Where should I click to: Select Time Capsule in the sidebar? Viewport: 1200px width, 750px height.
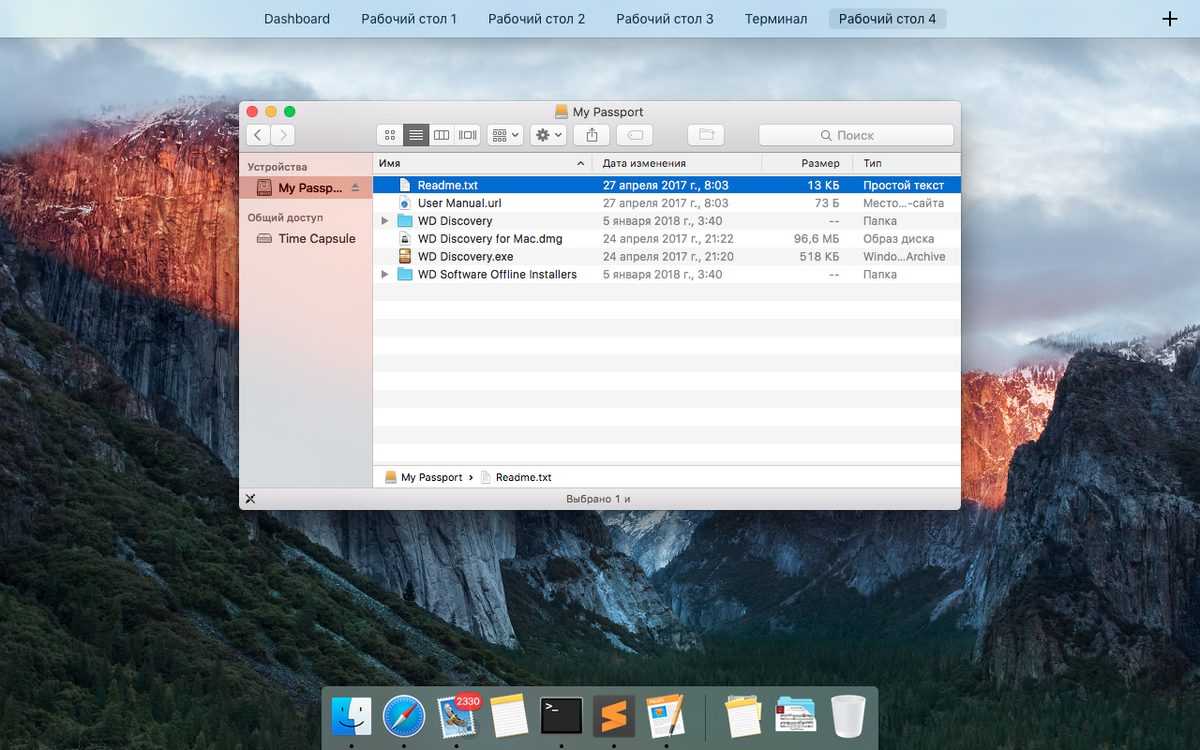(316, 239)
